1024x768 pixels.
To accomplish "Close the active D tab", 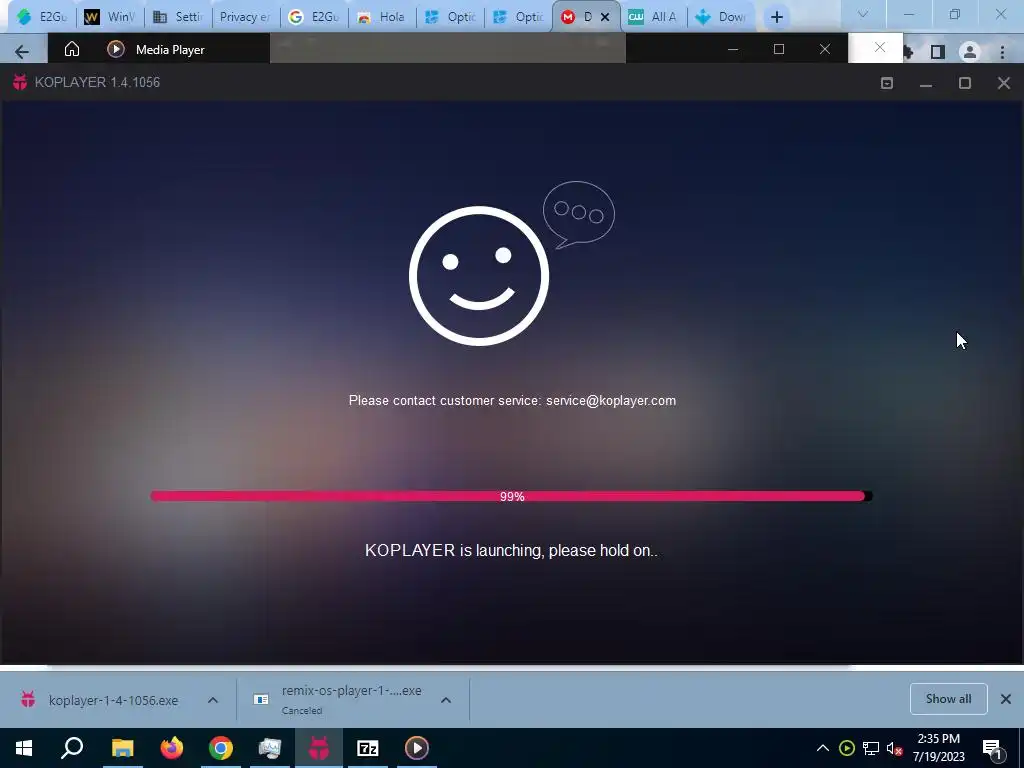I will (x=605, y=17).
